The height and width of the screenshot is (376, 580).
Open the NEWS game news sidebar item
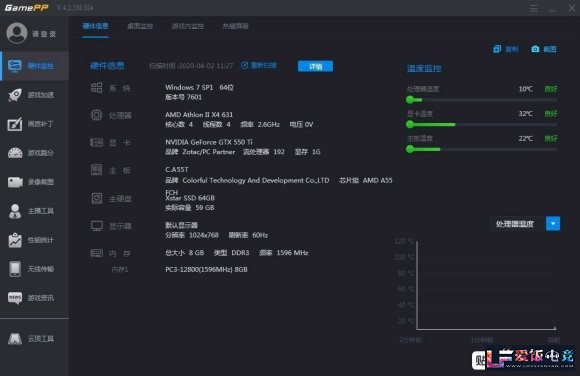point(35,298)
